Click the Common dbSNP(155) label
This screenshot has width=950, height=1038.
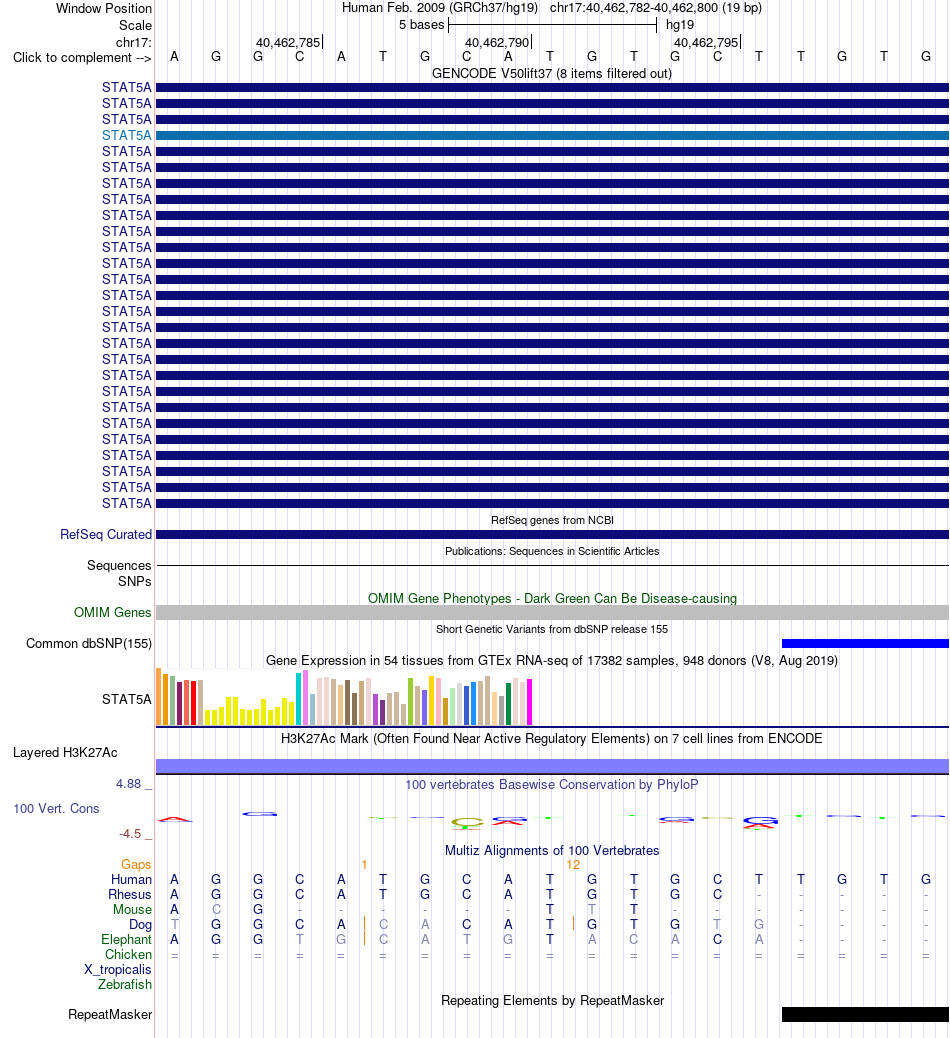pyautogui.click(x=89, y=643)
